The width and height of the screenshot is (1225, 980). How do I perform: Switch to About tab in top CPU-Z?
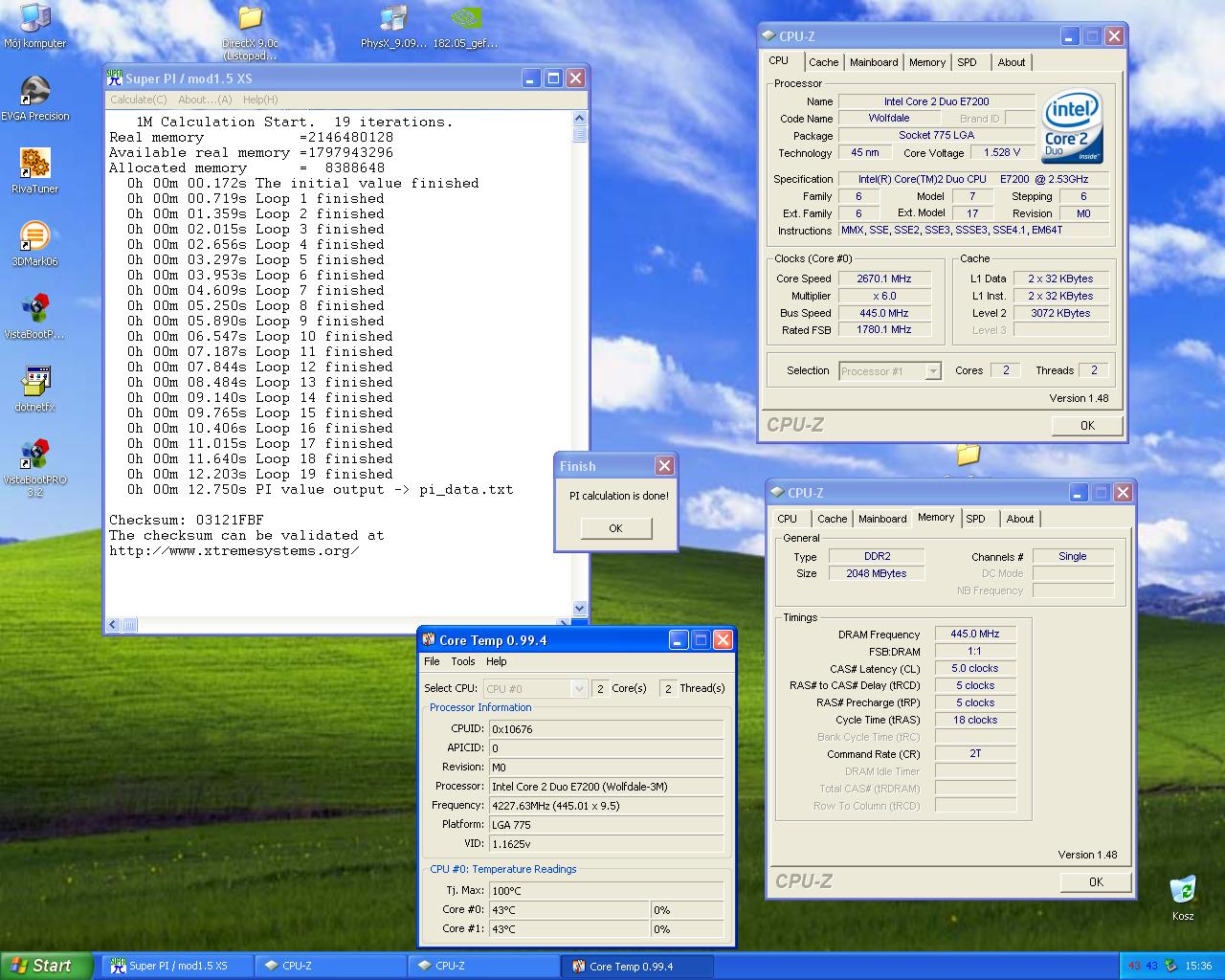(1012, 62)
